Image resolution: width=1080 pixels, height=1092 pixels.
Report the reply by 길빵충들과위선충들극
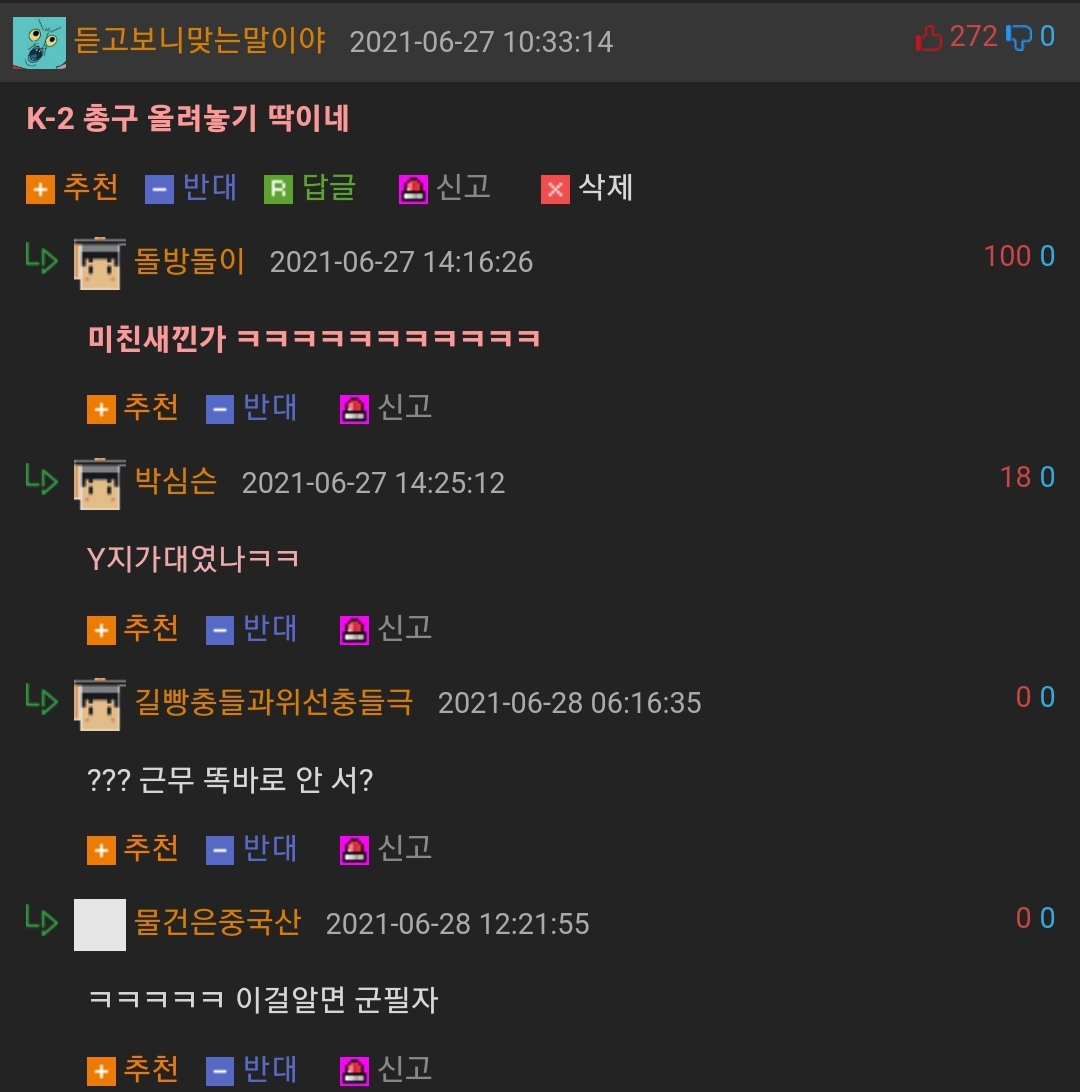(354, 850)
